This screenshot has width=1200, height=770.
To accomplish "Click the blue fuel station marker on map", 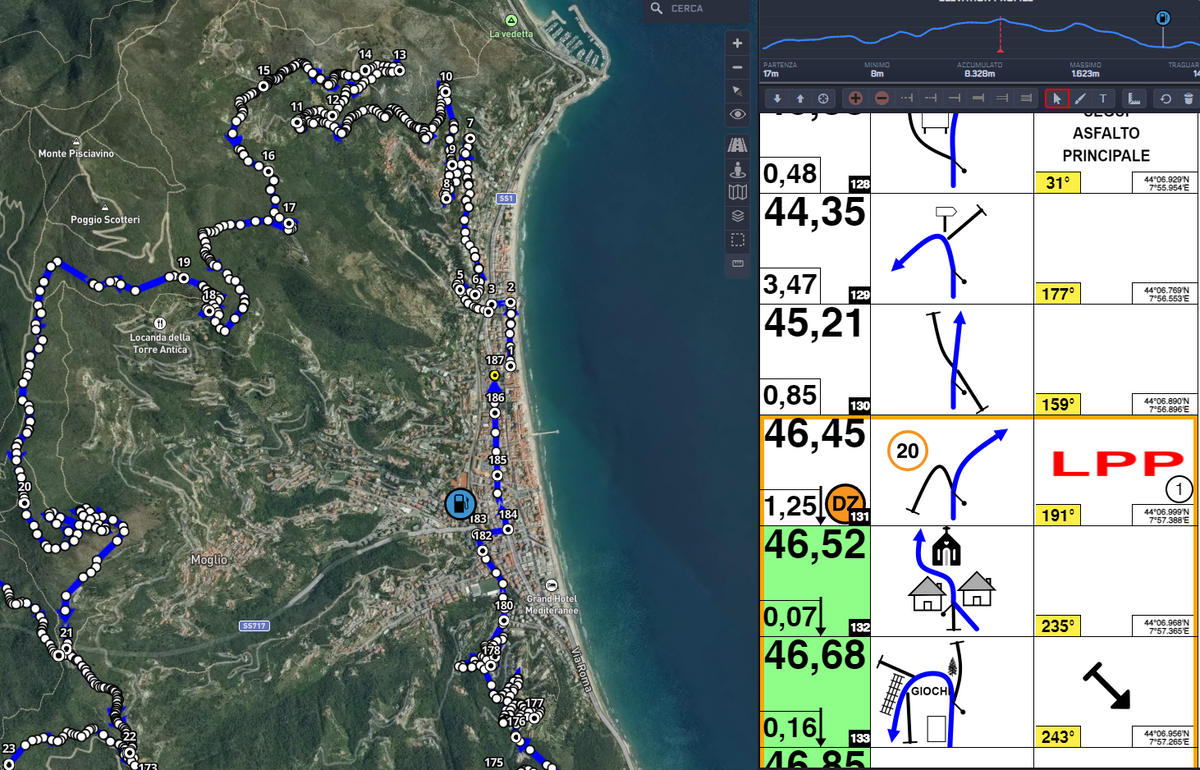I will point(459,503).
